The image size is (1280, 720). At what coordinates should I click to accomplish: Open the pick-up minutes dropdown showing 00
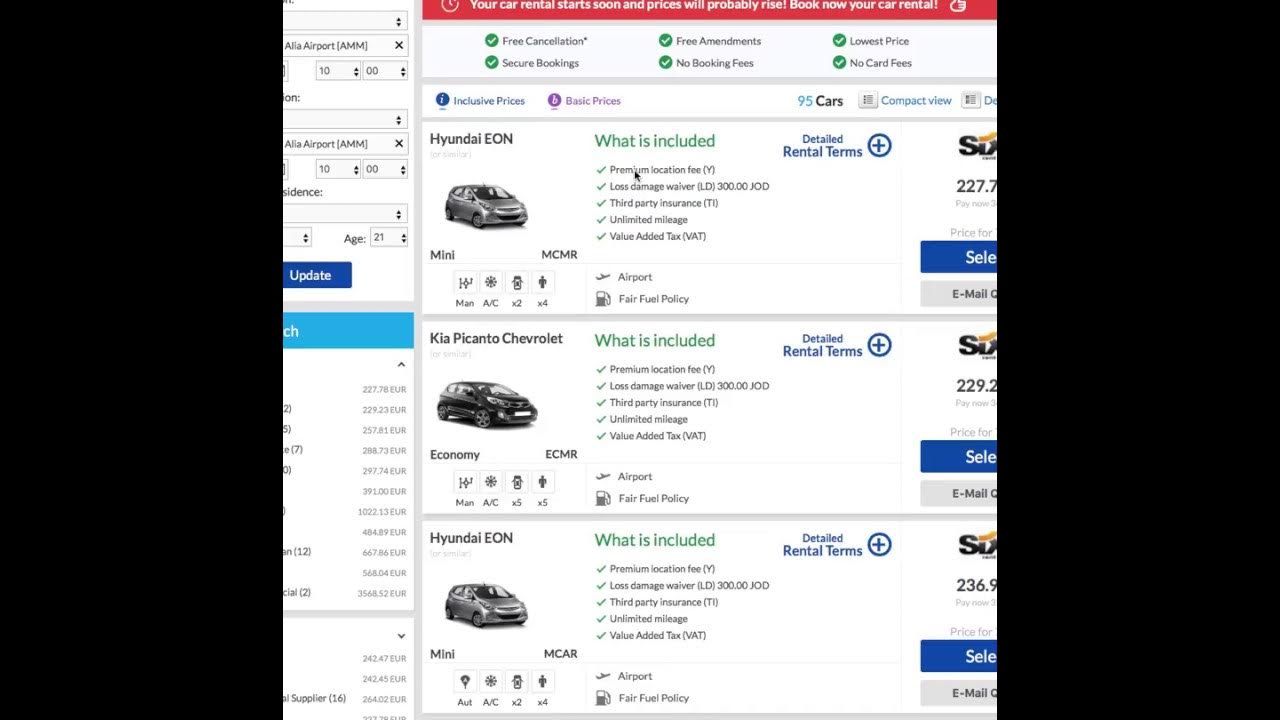(x=385, y=71)
